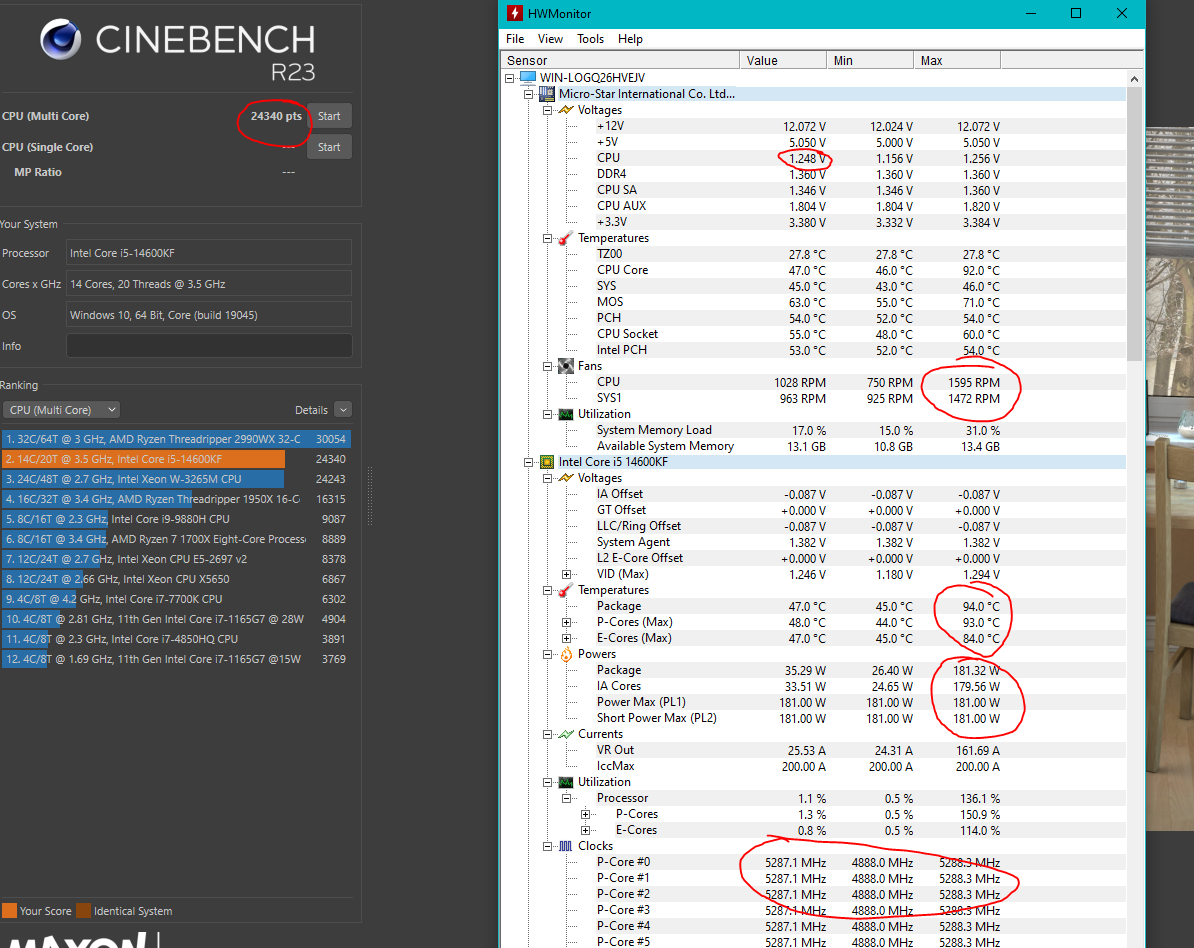Expand the VID (Max) row
1194x948 pixels.
coord(567,574)
